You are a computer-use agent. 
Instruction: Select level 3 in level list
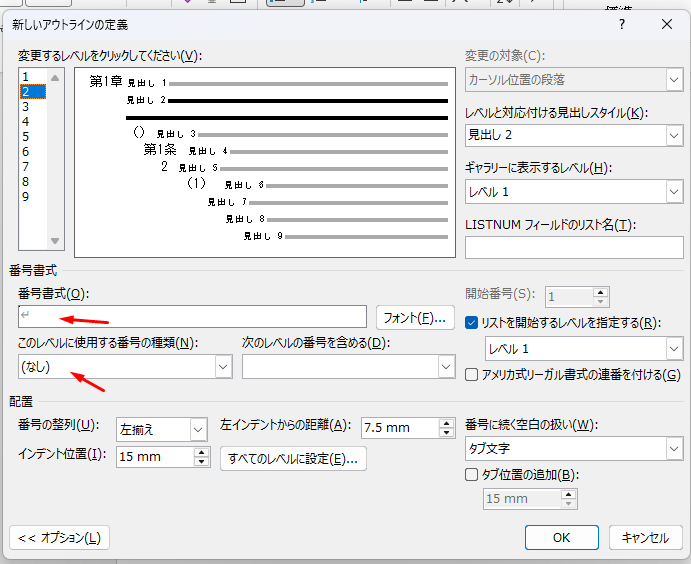point(25,106)
